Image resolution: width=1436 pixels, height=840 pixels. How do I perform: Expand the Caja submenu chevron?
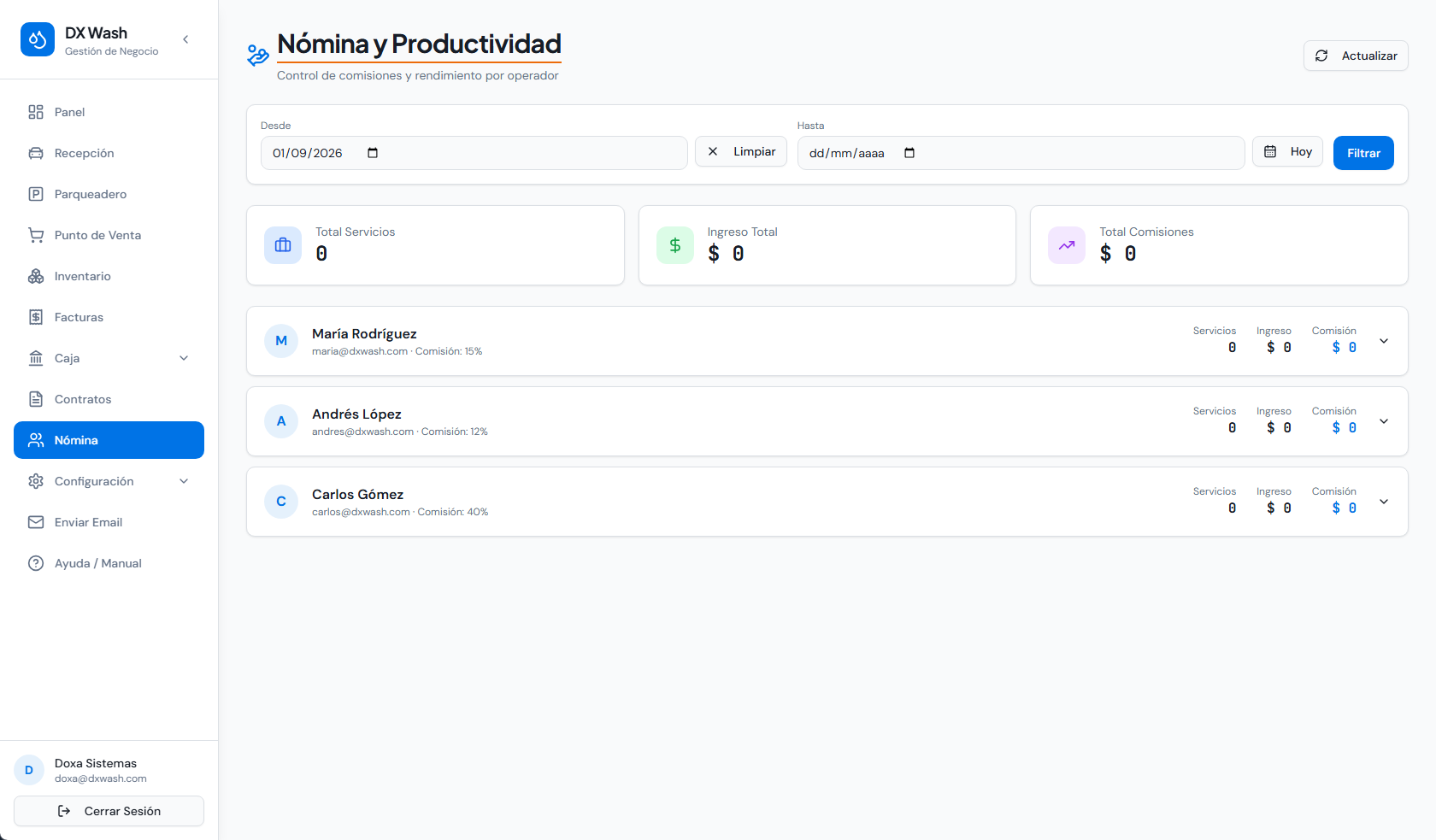coord(184,358)
